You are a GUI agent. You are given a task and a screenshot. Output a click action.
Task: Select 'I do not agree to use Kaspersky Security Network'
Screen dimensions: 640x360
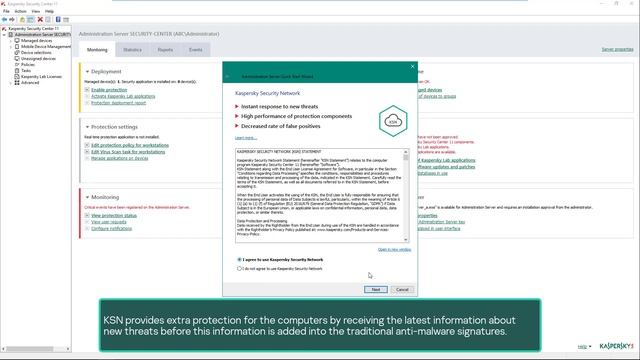[240, 269]
